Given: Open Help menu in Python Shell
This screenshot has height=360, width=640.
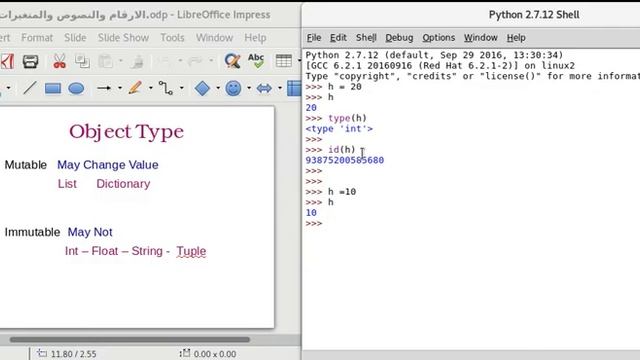Looking at the screenshot, I should pyautogui.click(x=516, y=38).
